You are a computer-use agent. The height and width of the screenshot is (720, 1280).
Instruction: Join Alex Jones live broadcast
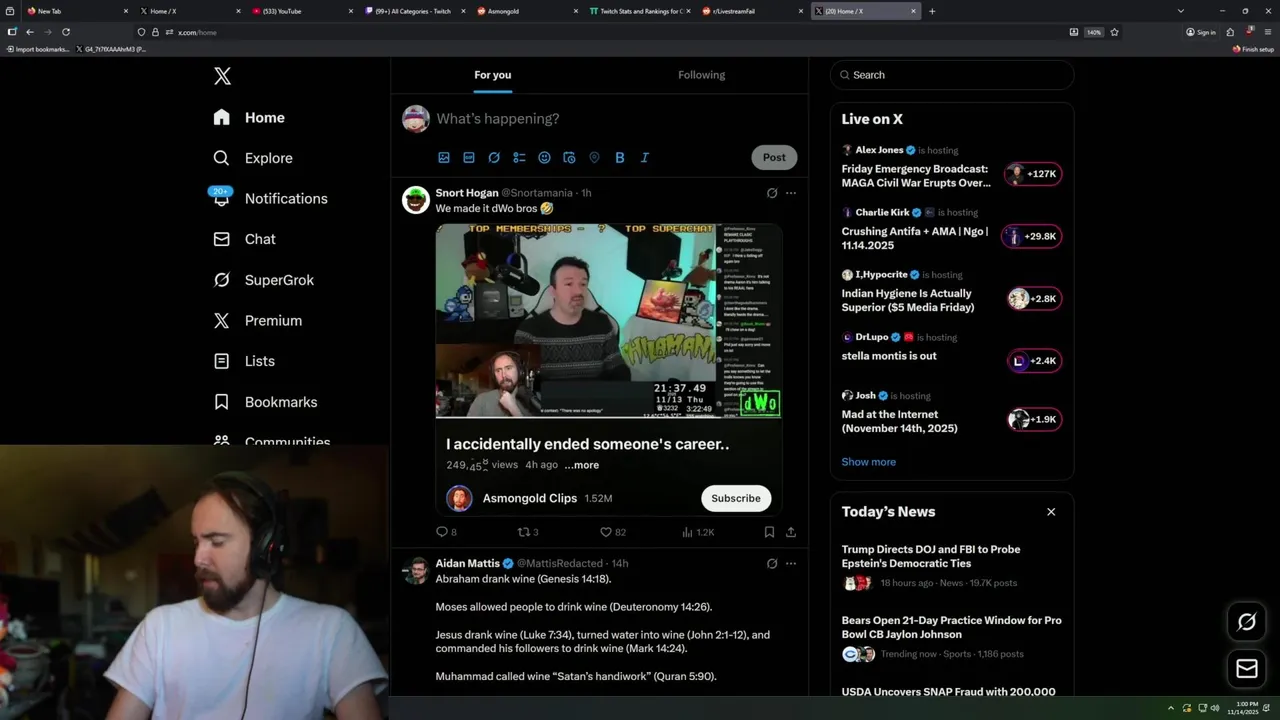point(952,167)
